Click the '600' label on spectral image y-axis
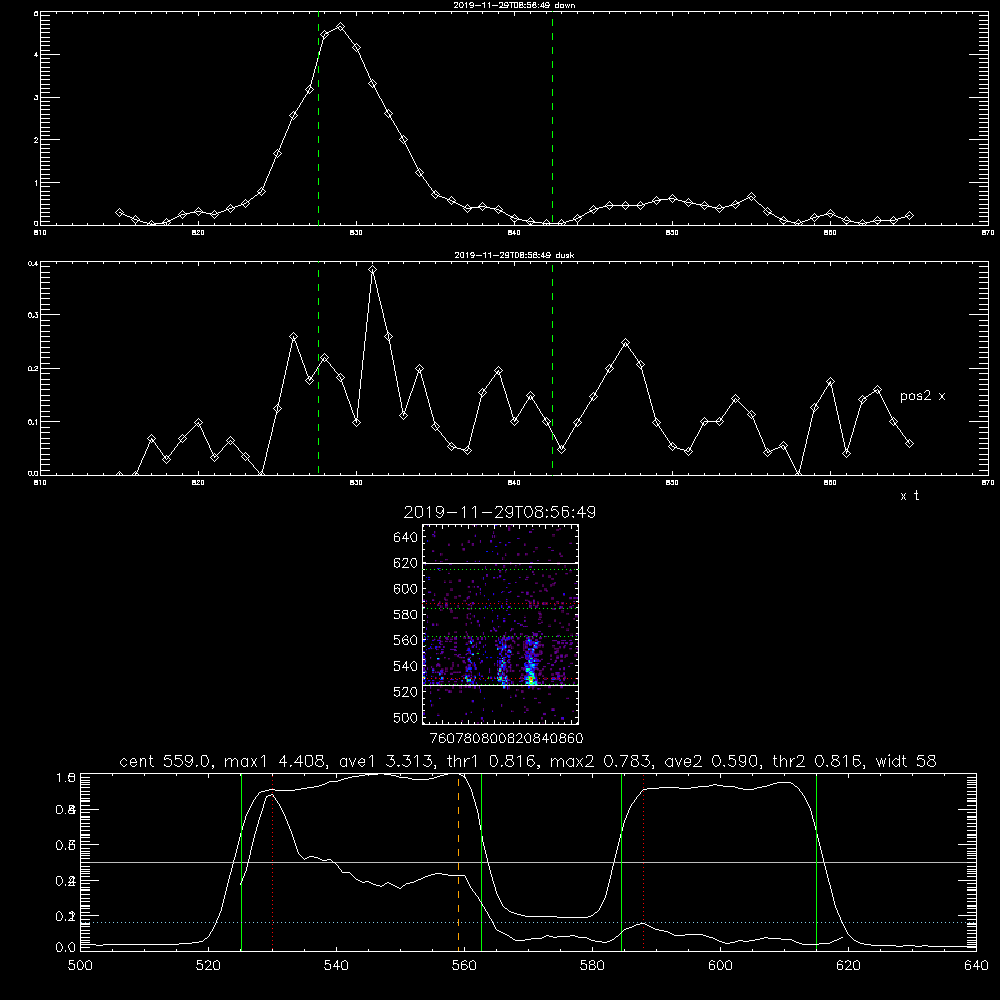This screenshot has height=1000, width=1000. [x=406, y=589]
